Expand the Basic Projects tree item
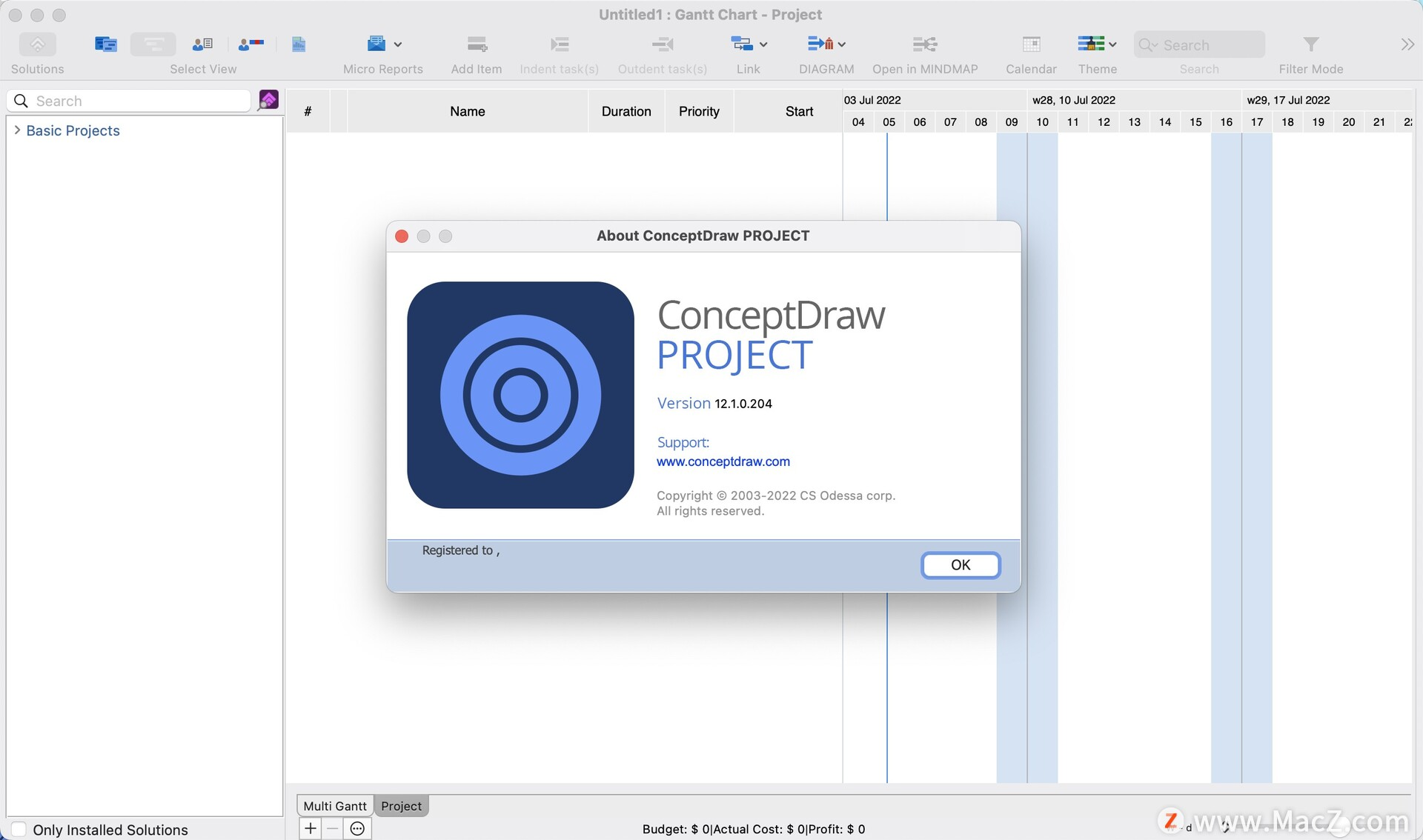 coord(17,130)
